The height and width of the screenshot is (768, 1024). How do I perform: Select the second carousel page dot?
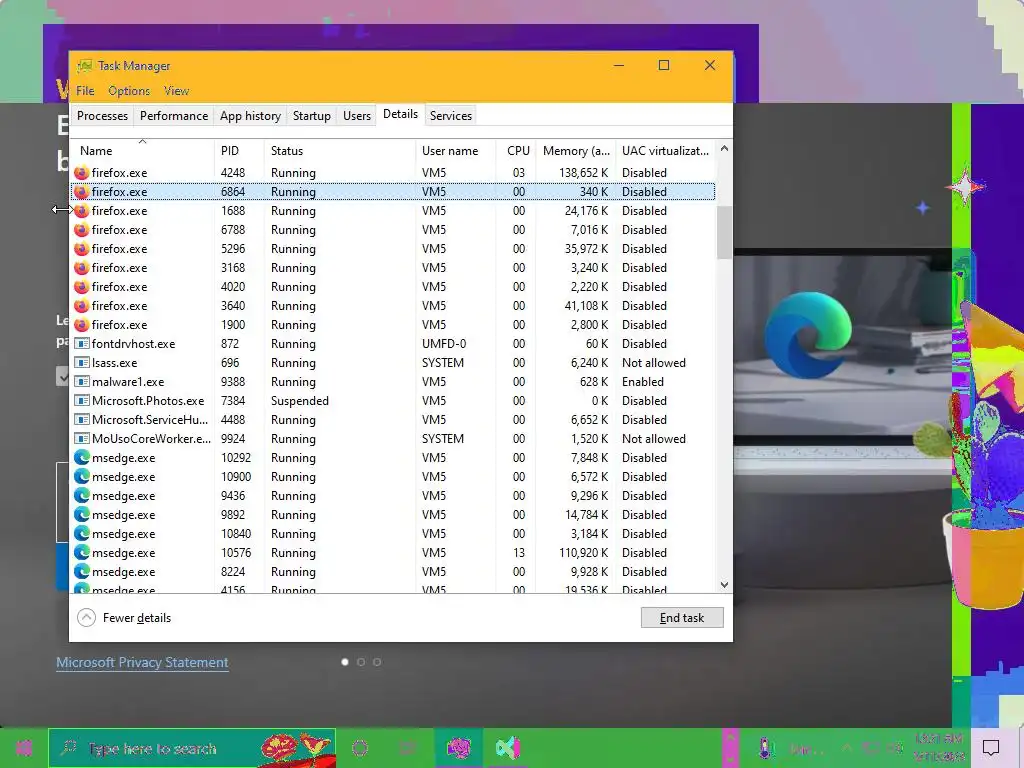click(x=360, y=662)
